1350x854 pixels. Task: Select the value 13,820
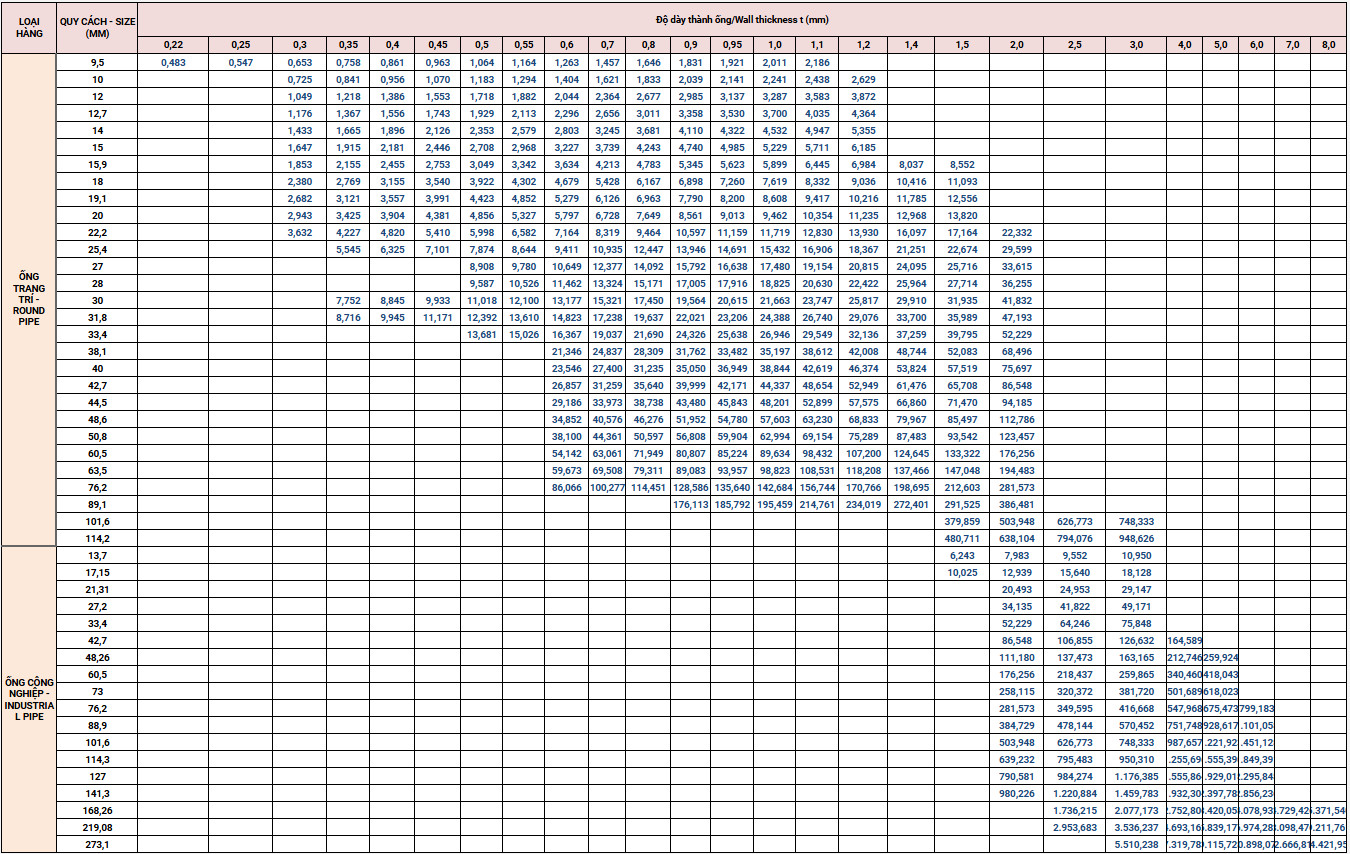962,215
